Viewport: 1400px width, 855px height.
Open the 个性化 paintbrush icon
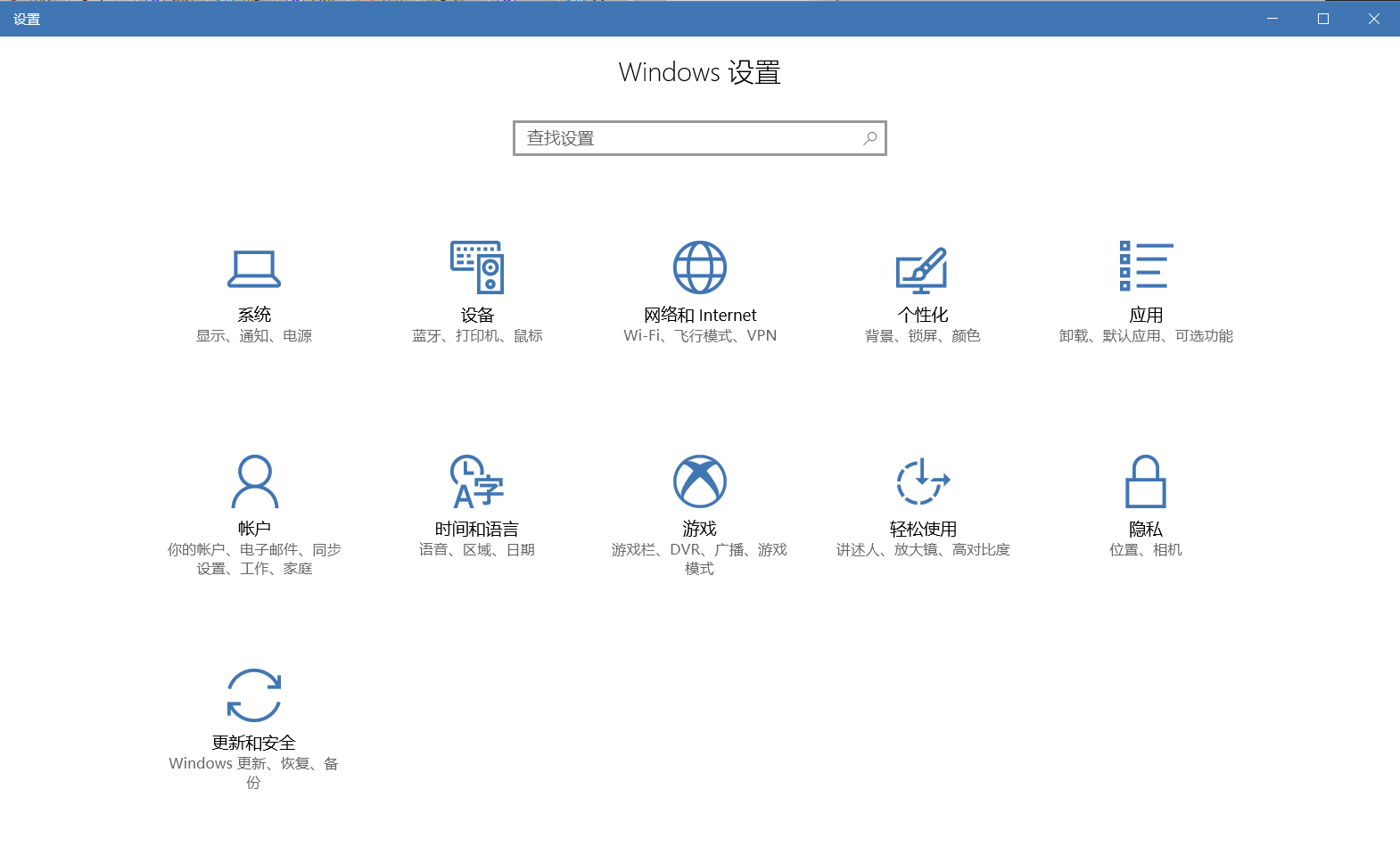pyautogui.click(x=922, y=270)
